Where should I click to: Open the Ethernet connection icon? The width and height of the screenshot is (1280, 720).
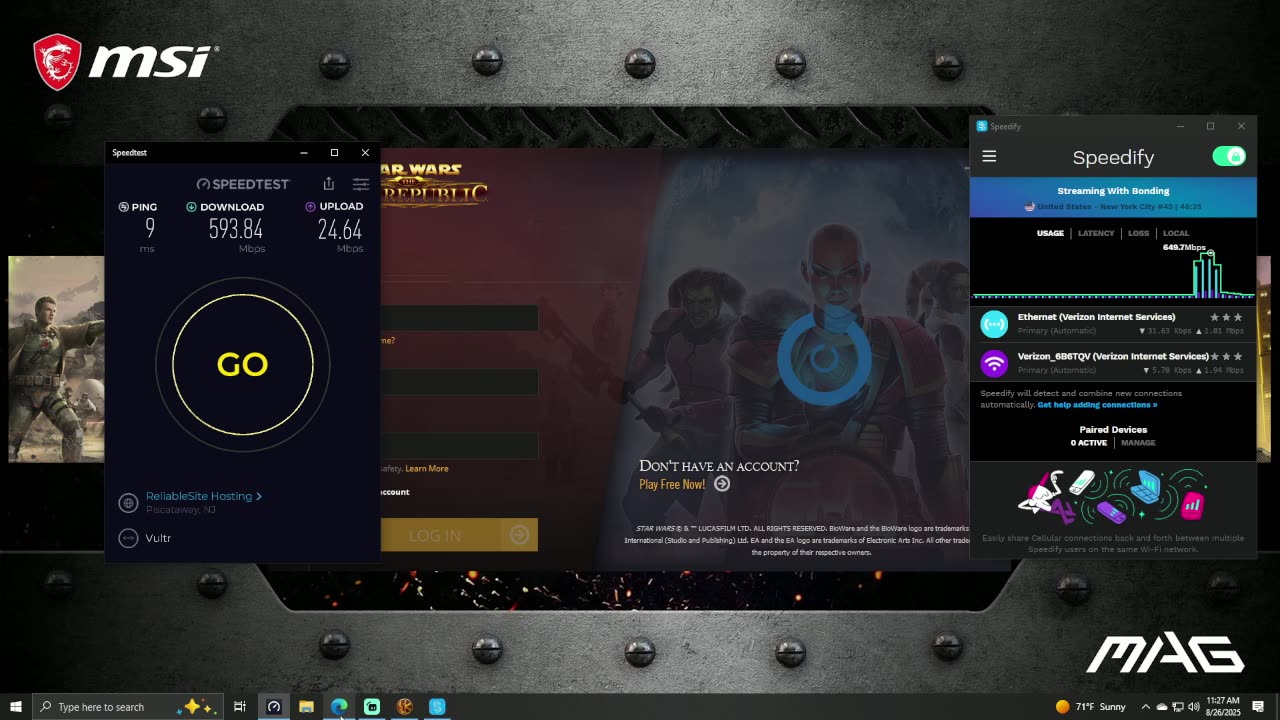(x=994, y=324)
